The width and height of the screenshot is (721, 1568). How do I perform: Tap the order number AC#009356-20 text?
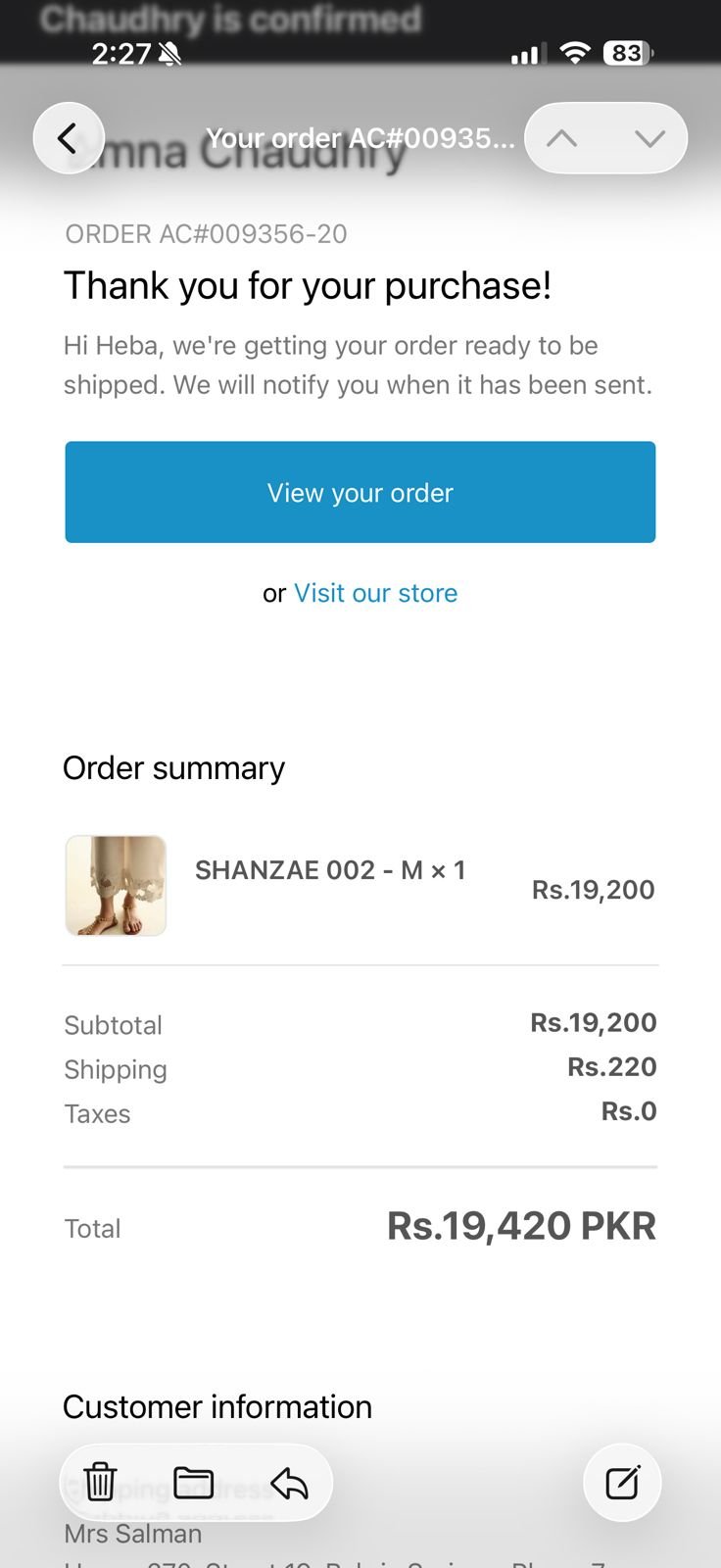(x=207, y=234)
